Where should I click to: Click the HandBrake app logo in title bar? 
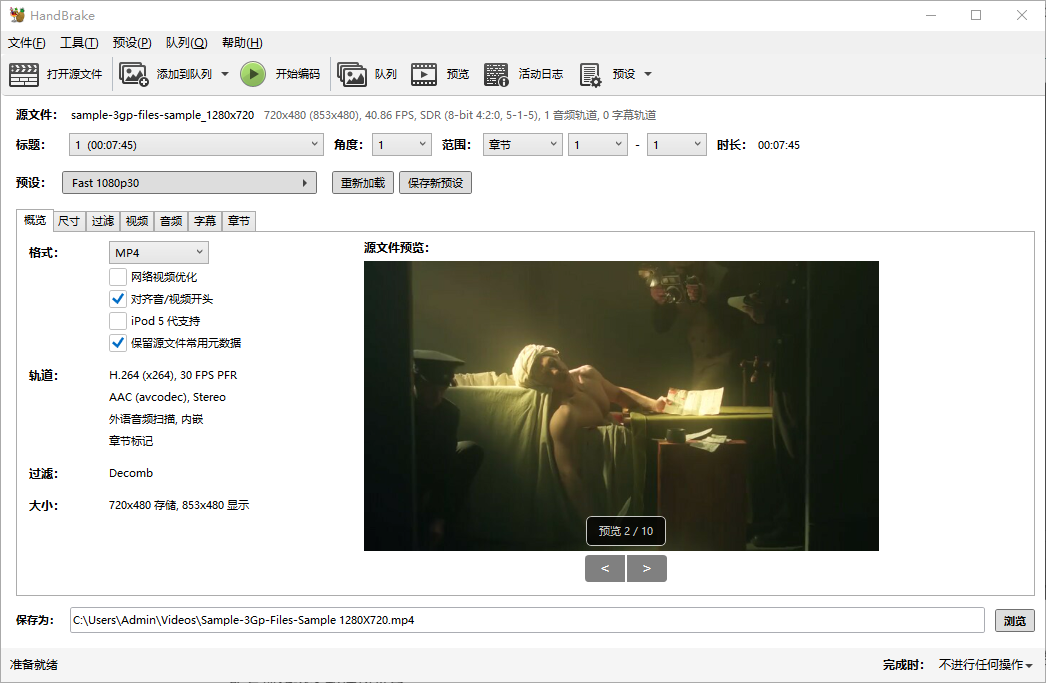pos(17,15)
